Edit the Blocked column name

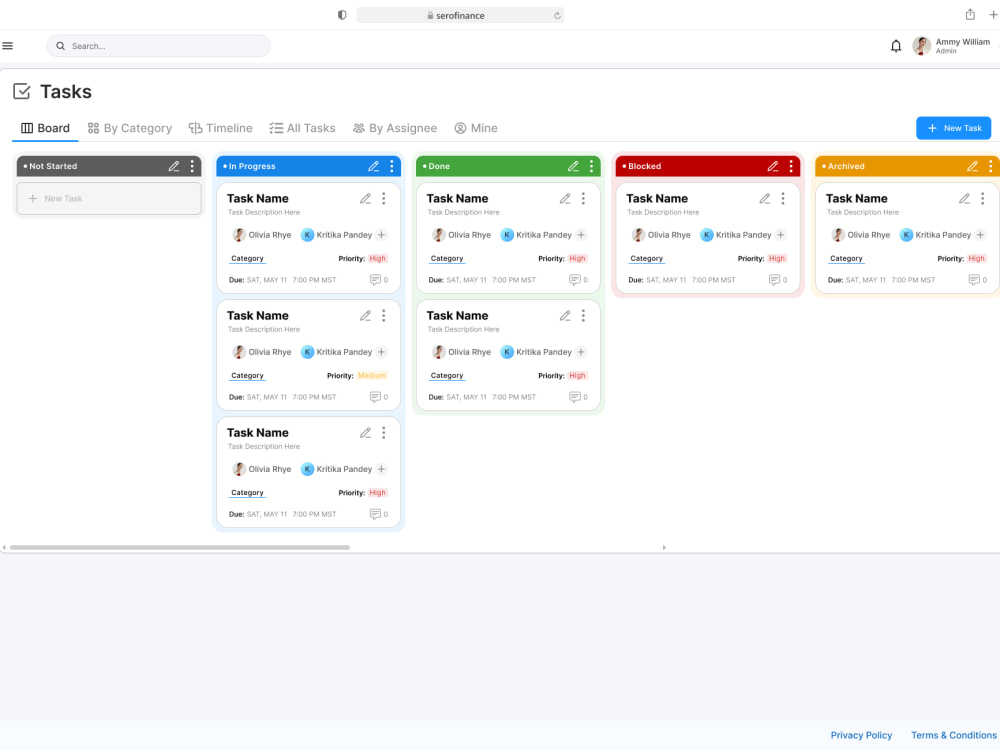(x=773, y=166)
